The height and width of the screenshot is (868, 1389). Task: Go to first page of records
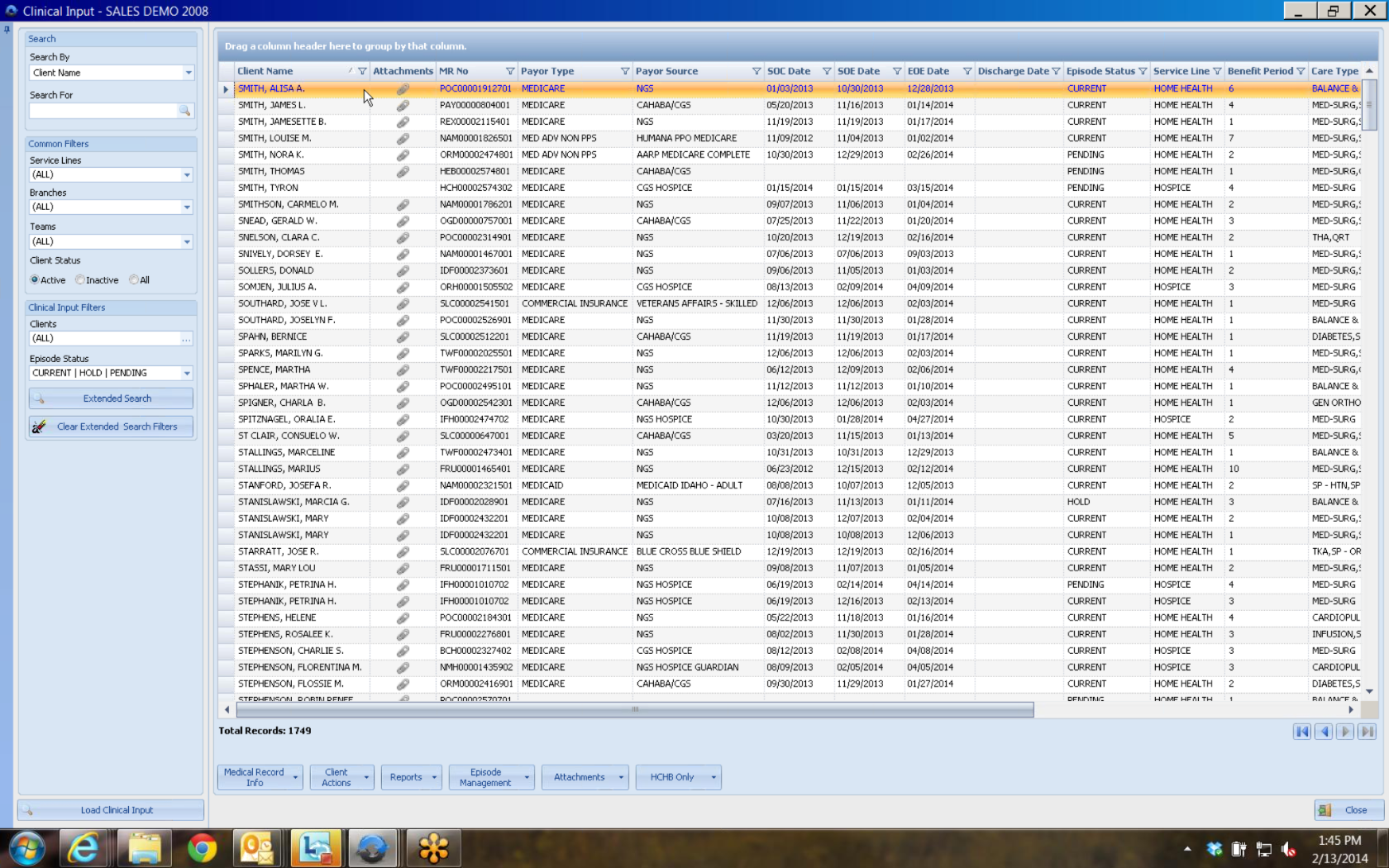1302,732
